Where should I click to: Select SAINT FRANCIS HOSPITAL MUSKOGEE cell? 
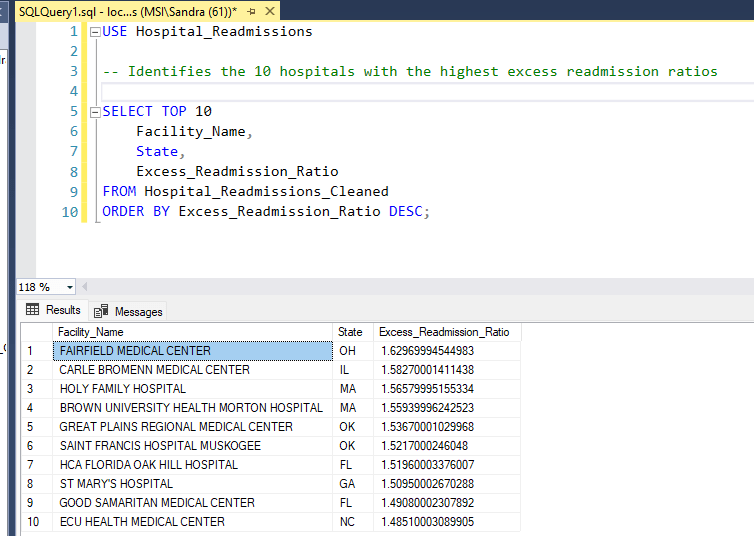[x=192, y=446]
